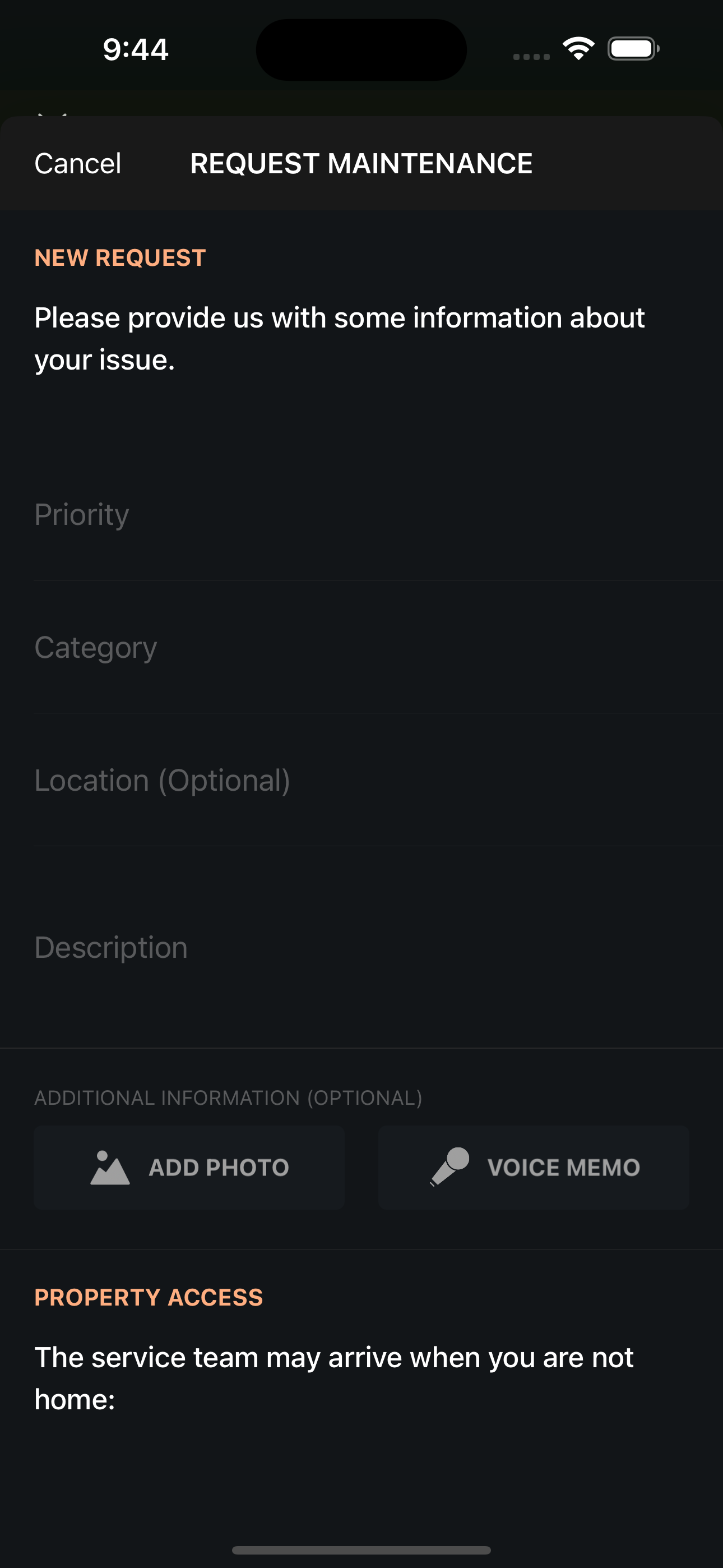This screenshot has width=723, height=1568.
Task: Tap the battery indicator icon
Action: (633, 49)
